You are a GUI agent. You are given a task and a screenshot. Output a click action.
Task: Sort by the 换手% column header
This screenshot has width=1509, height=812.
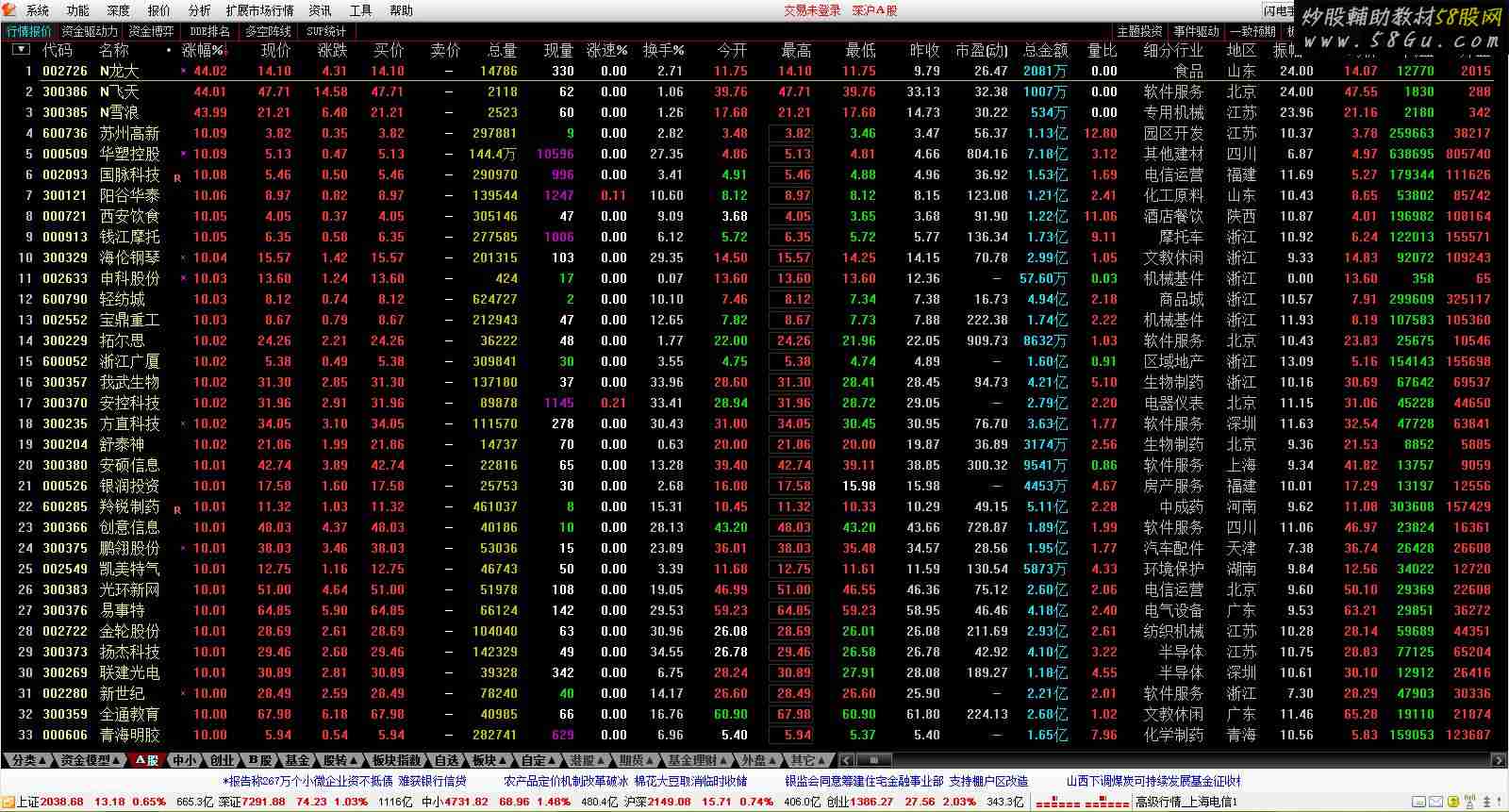coord(664,50)
